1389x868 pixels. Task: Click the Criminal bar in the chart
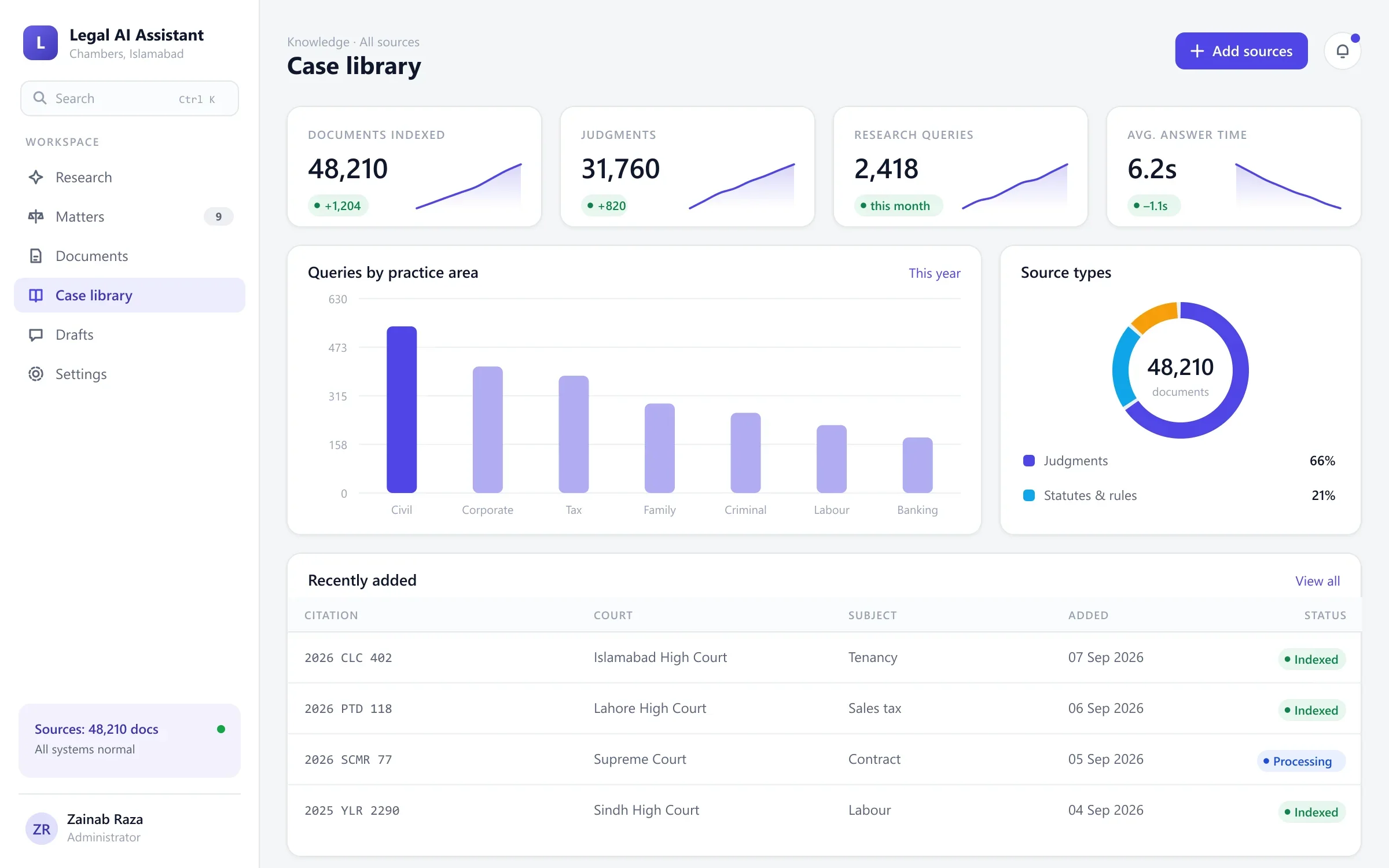(745, 453)
